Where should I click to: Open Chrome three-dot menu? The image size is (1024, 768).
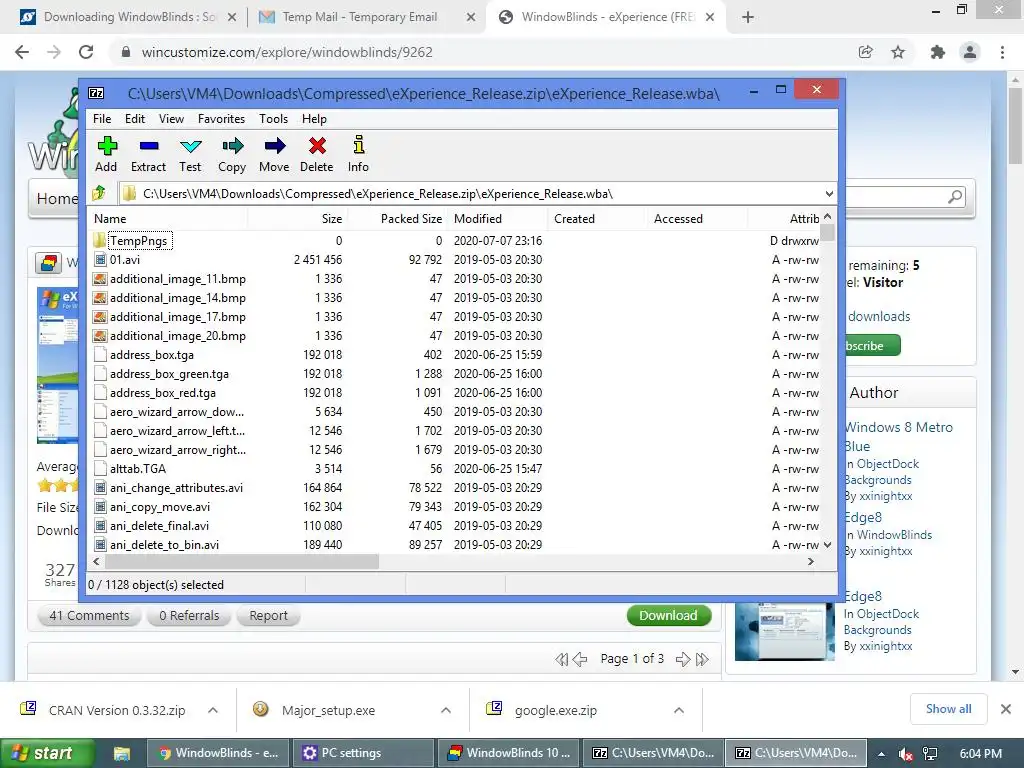tap(1002, 52)
